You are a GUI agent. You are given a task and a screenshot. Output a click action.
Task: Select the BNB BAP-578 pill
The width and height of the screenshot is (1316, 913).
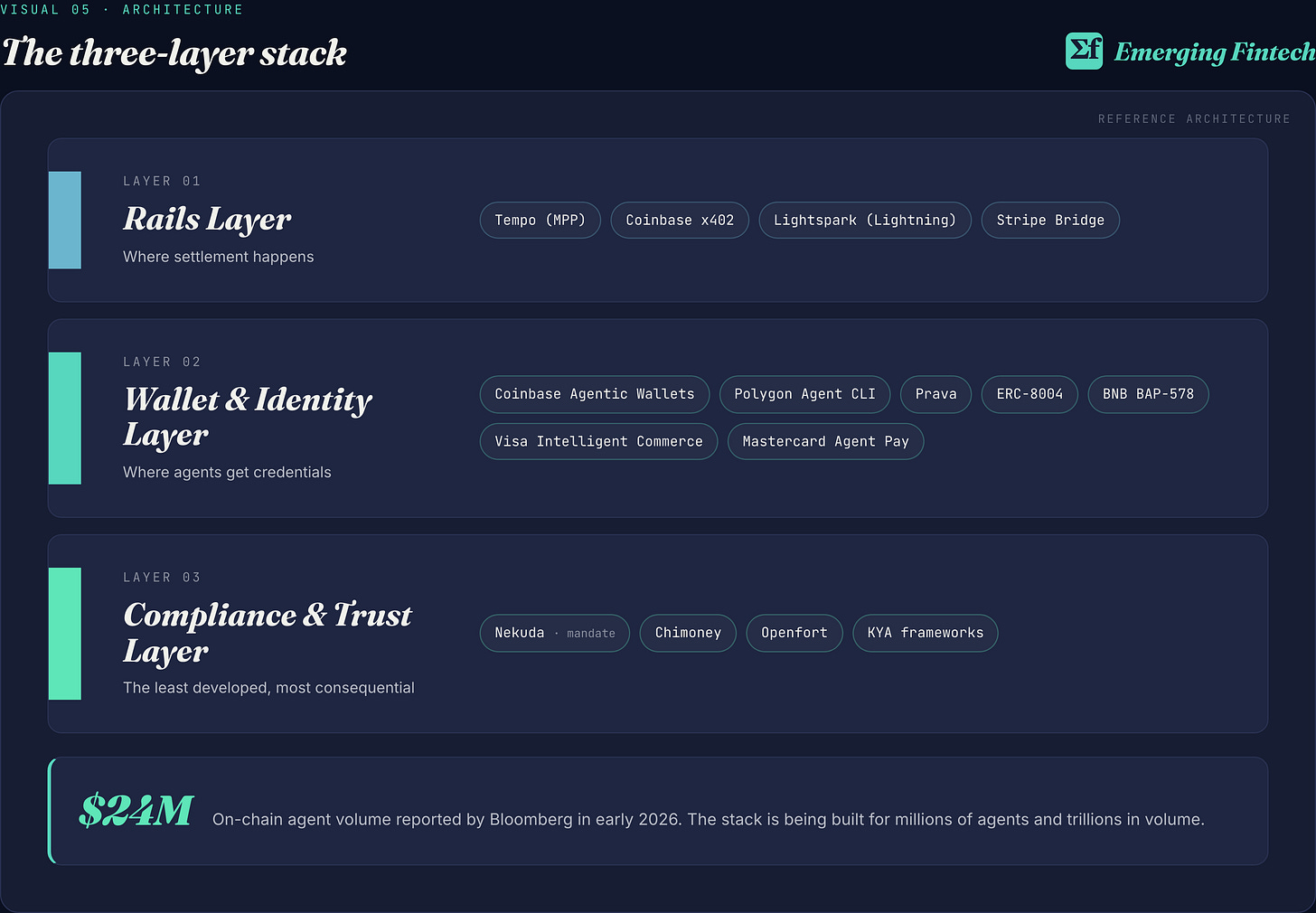tap(1148, 394)
